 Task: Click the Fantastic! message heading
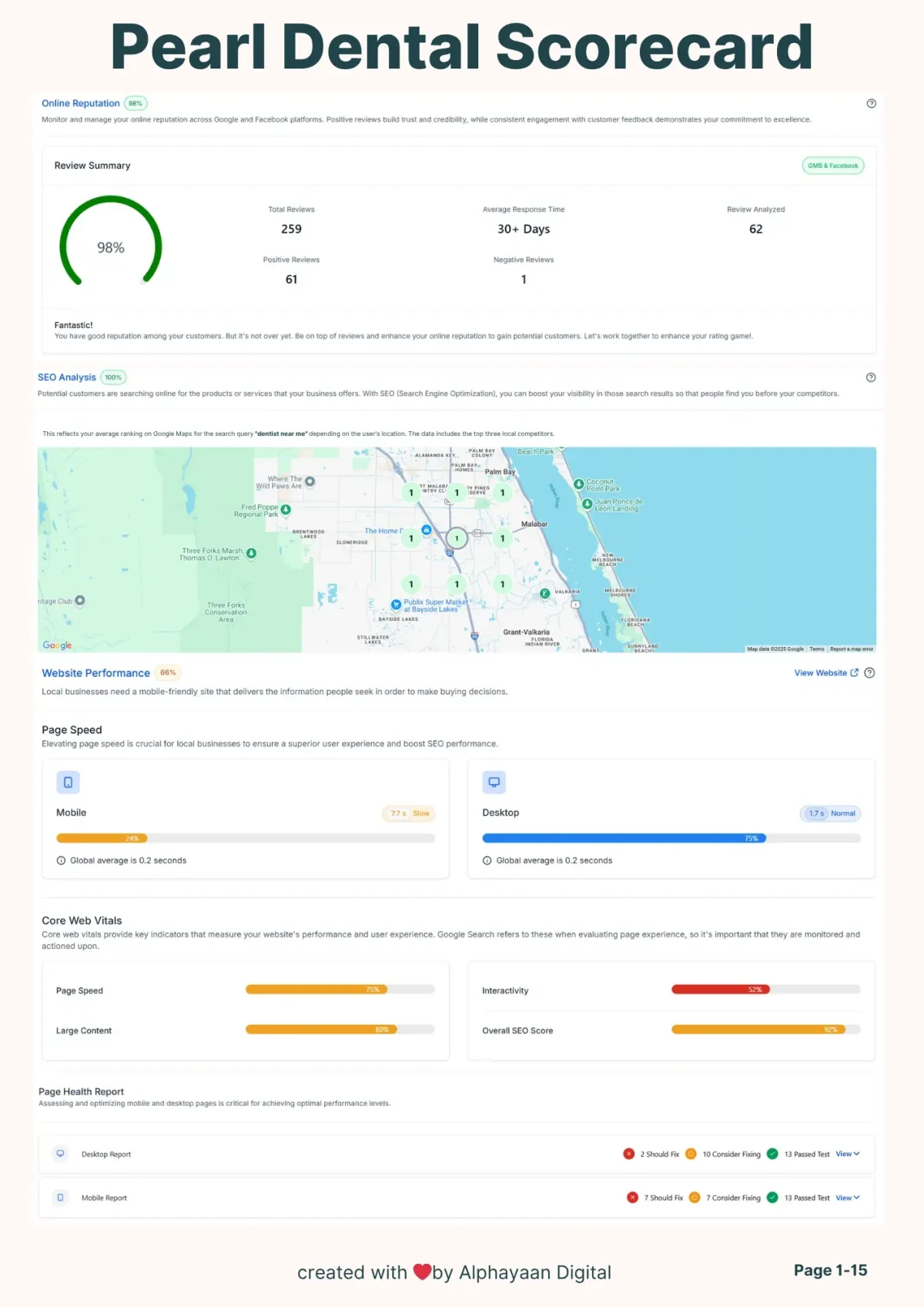(73, 325)
